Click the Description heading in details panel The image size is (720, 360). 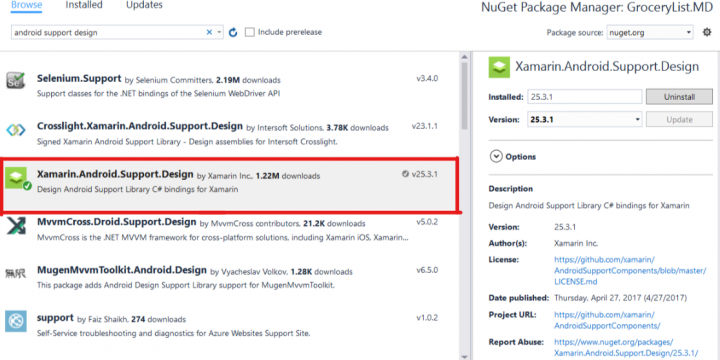[511, 189]
